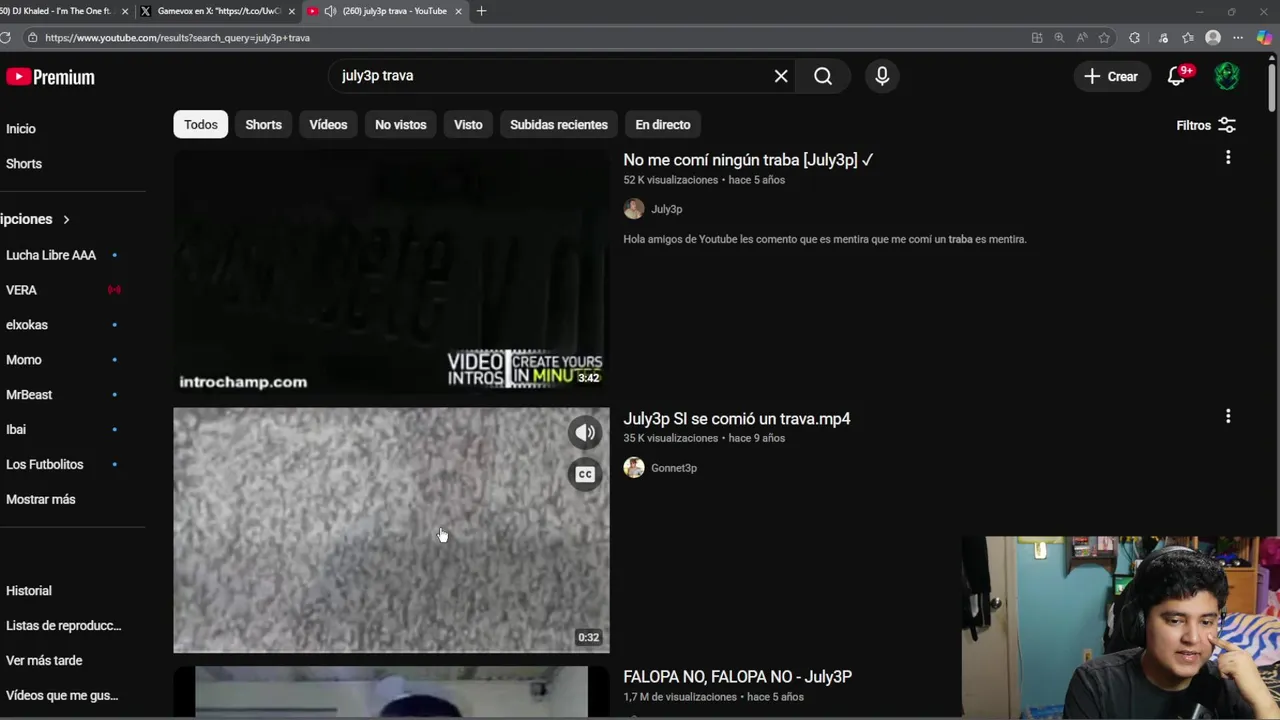Add this page to favorites star

[x=1104, y=38]
